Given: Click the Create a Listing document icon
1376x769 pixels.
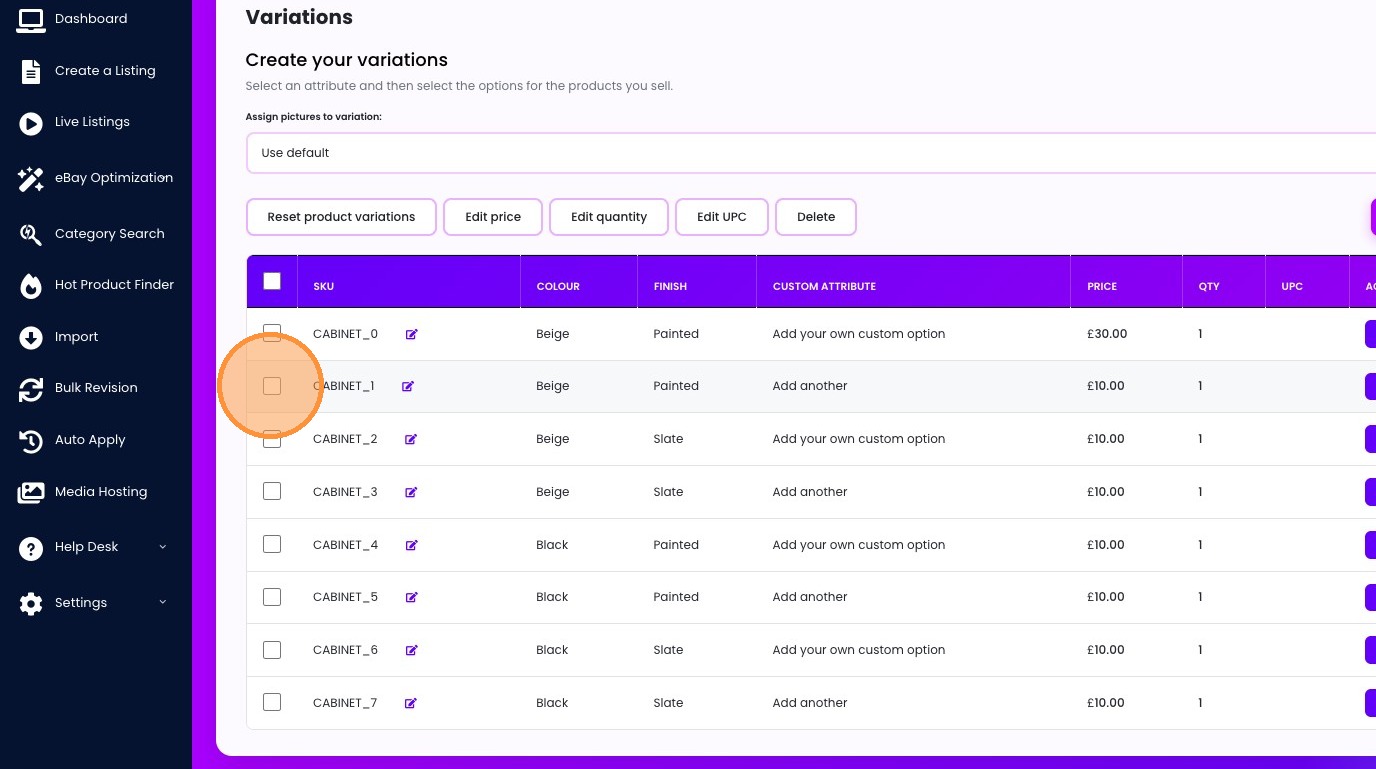Looking at the screenshot, I should pos(31,72).
